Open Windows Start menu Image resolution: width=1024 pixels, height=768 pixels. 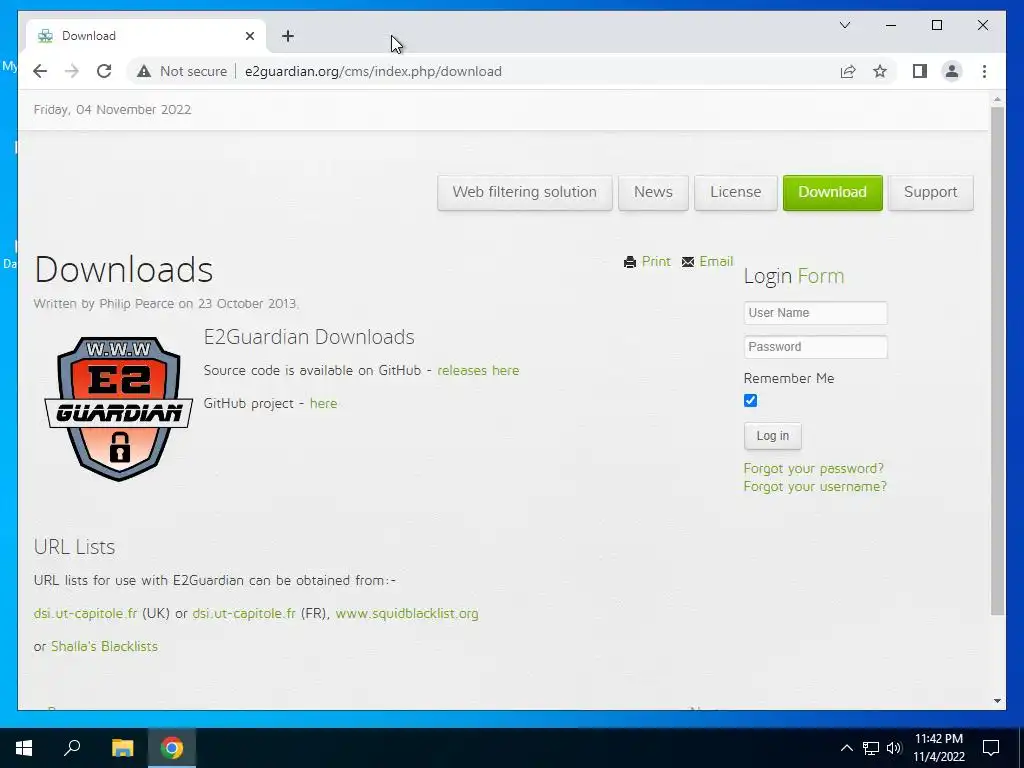coord(24,748)
